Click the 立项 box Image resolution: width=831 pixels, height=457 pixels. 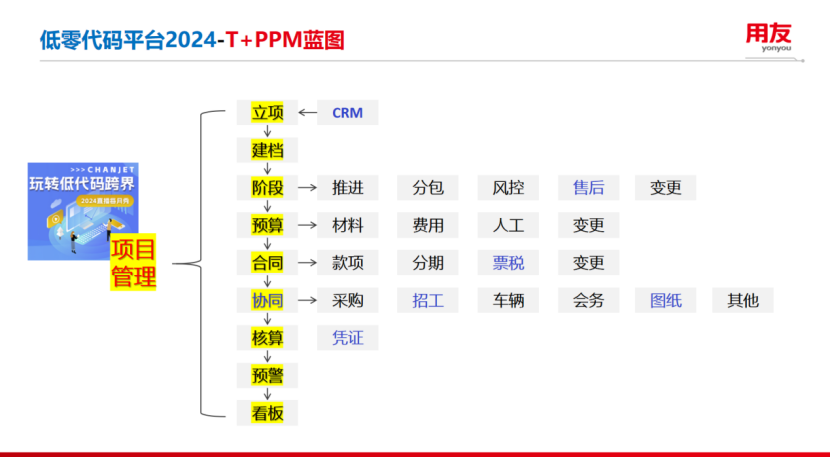pyautogui.click(x=267, y=112)
